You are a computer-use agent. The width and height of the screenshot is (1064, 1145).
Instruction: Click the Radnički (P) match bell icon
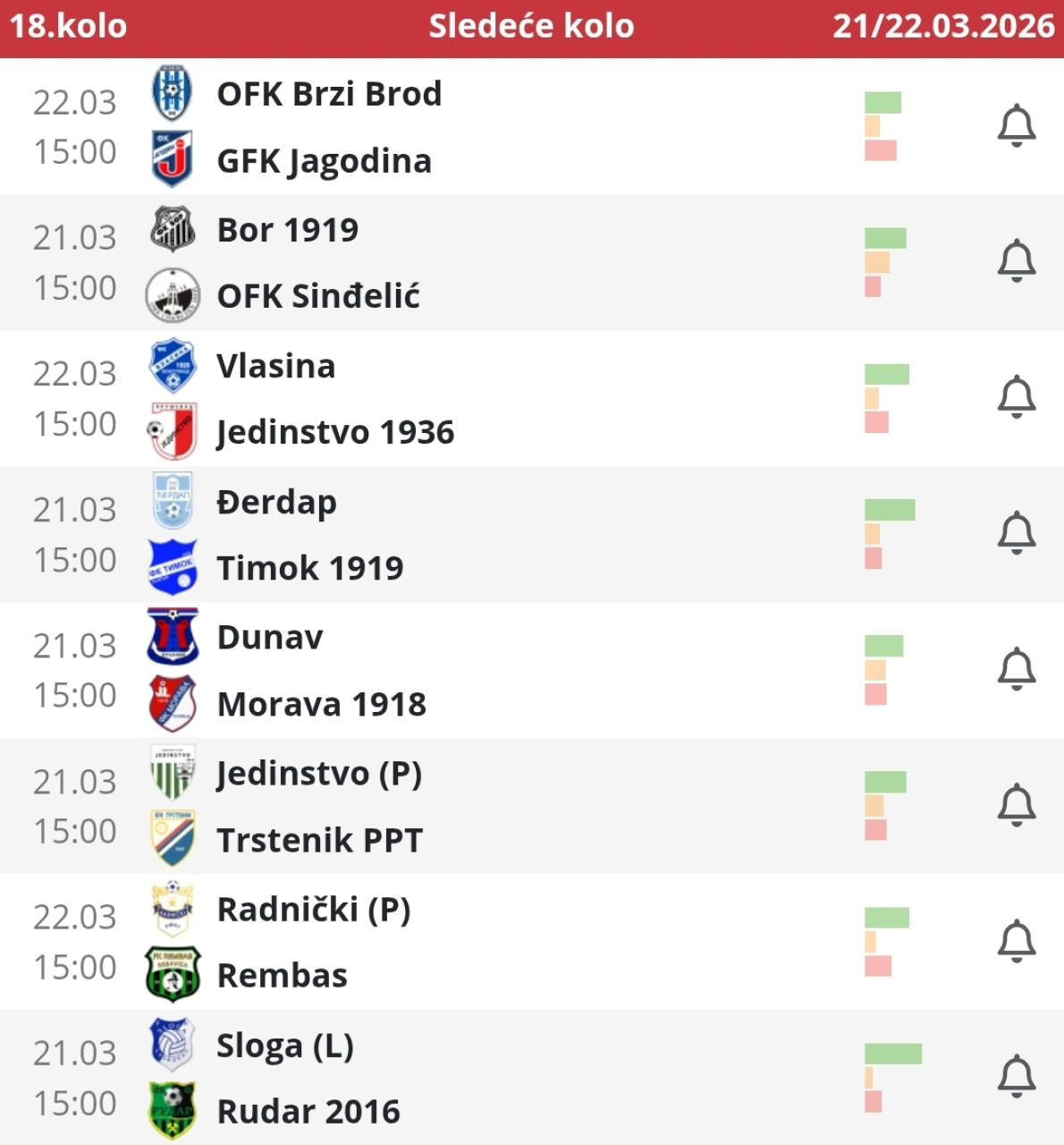point(1016,941)
